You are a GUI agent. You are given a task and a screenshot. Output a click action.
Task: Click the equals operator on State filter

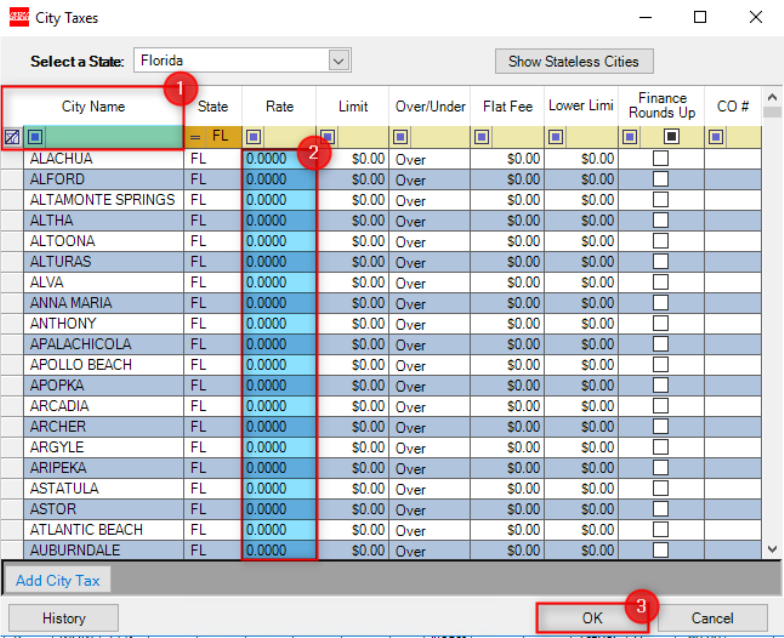tap(195, 137)
